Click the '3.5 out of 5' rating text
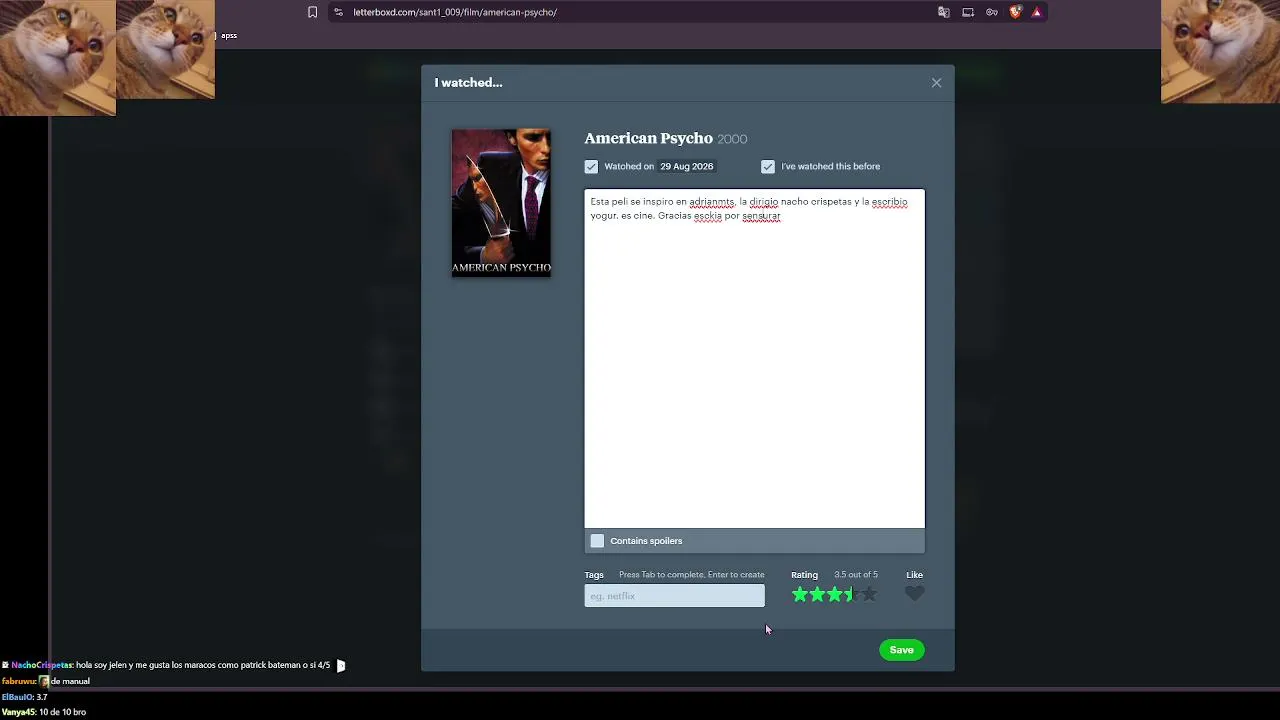1280x720 pixels. point(856,575)
